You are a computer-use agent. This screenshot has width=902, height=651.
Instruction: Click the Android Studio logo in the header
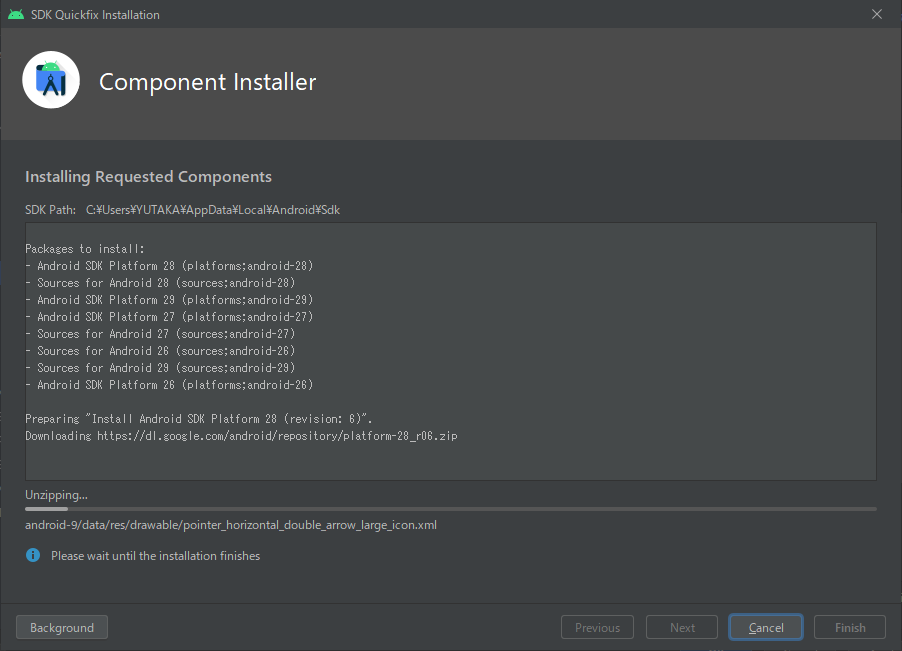pyautogui.click(x=51, y=80)
